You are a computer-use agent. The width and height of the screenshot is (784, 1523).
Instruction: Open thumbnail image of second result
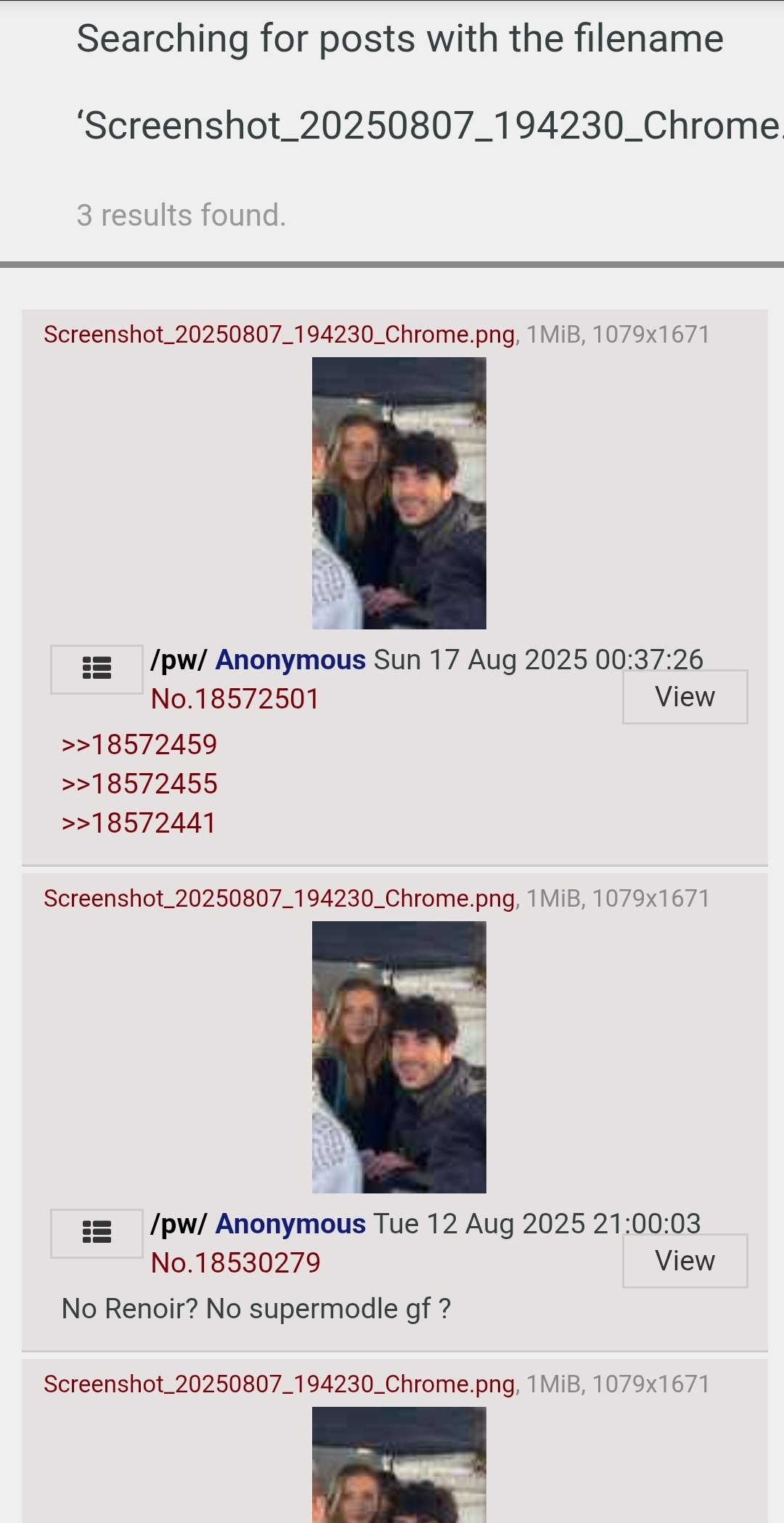point(399,1058)
